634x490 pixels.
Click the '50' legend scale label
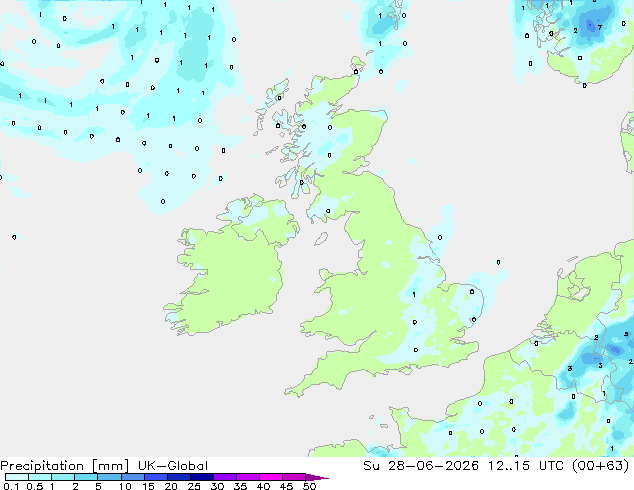[x=309, y=486]
